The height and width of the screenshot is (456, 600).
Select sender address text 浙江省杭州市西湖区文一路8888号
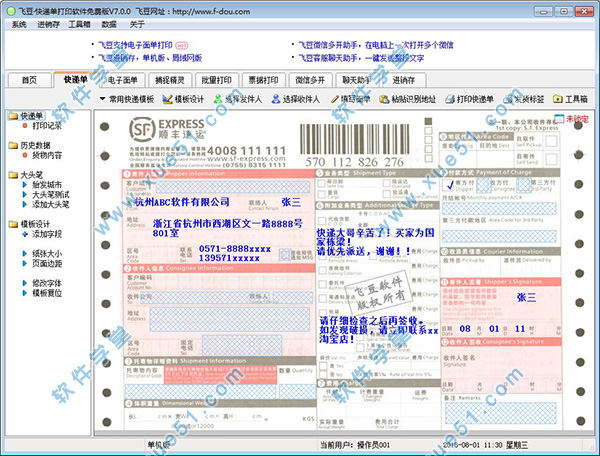pyautogui.click(x=227, y=223)
